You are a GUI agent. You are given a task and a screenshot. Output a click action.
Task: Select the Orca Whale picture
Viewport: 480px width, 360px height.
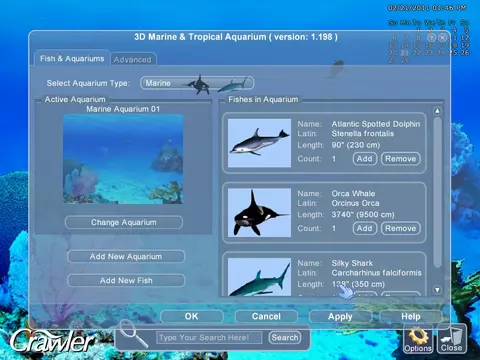259,212
